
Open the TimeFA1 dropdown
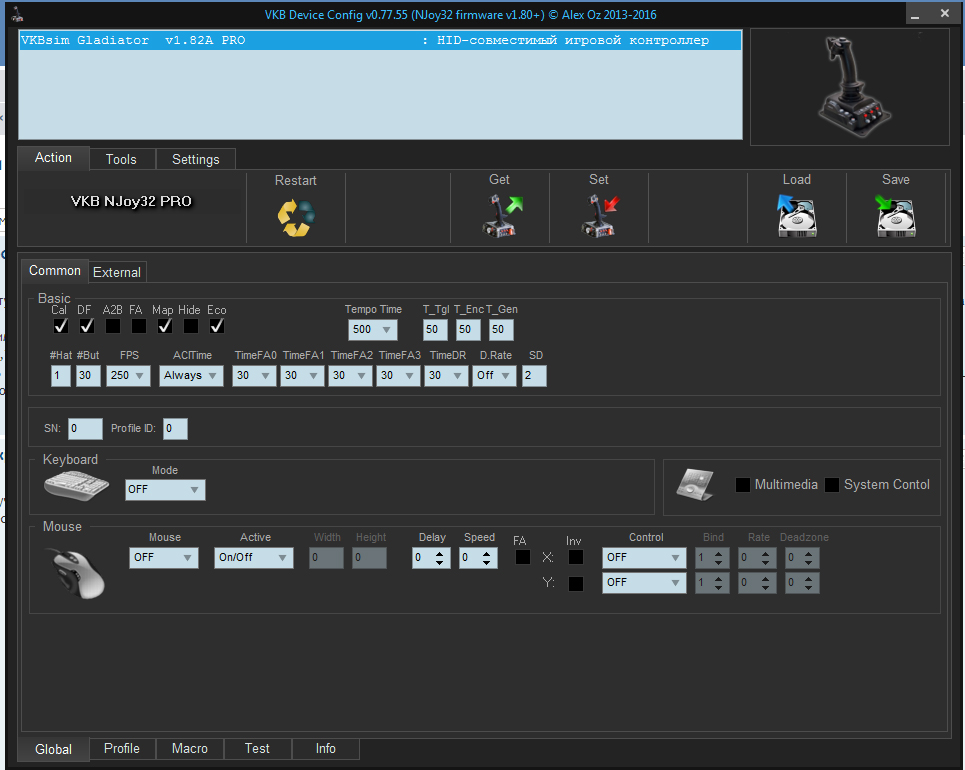pos(302,375)
